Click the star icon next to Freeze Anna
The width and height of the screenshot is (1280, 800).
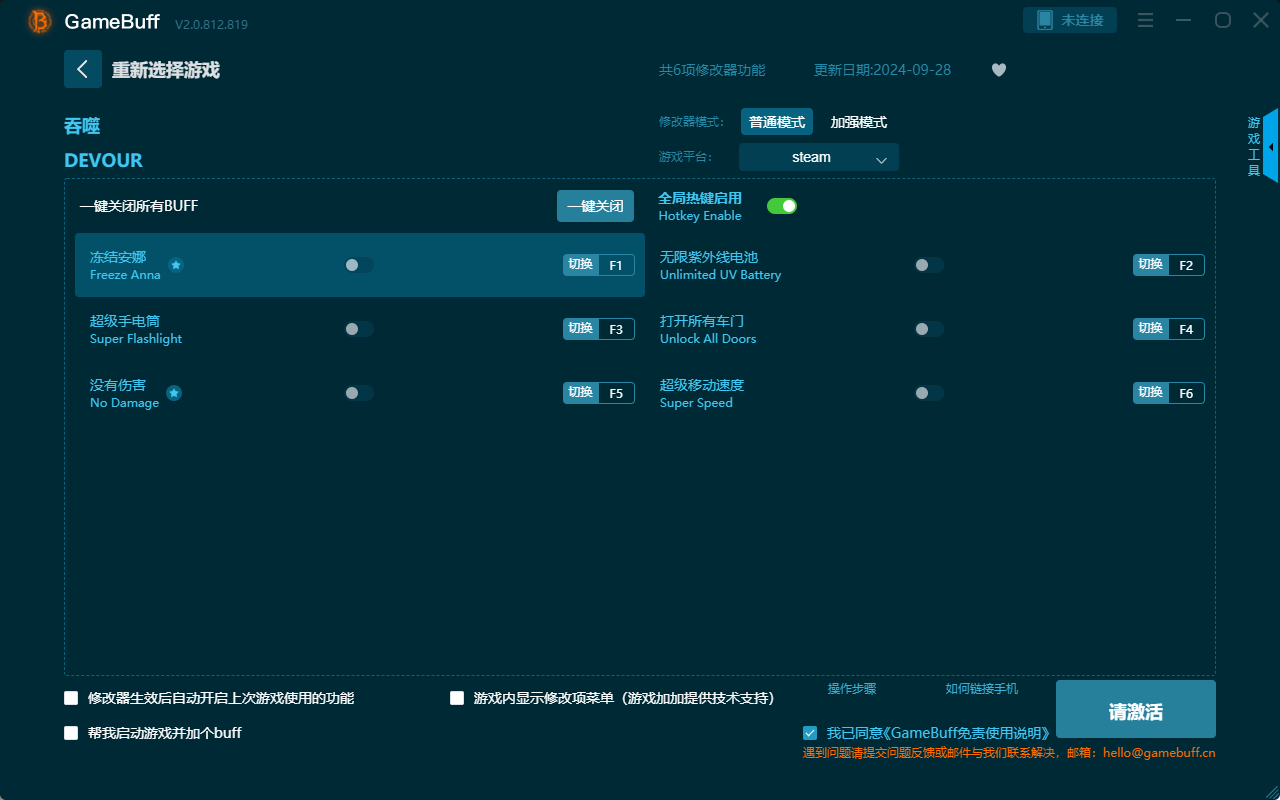tap(176, 265)
